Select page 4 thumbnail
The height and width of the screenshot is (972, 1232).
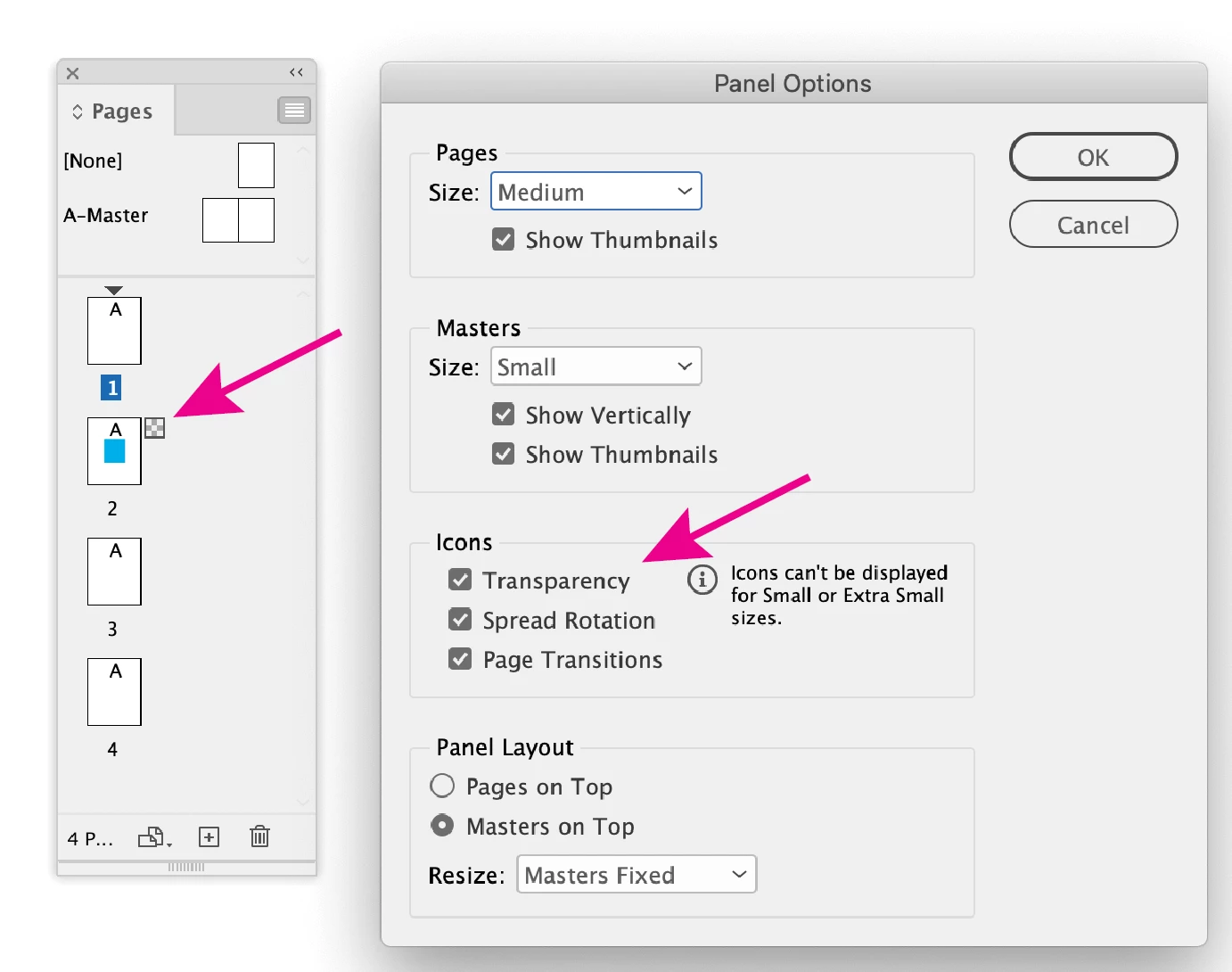[114, 692]
